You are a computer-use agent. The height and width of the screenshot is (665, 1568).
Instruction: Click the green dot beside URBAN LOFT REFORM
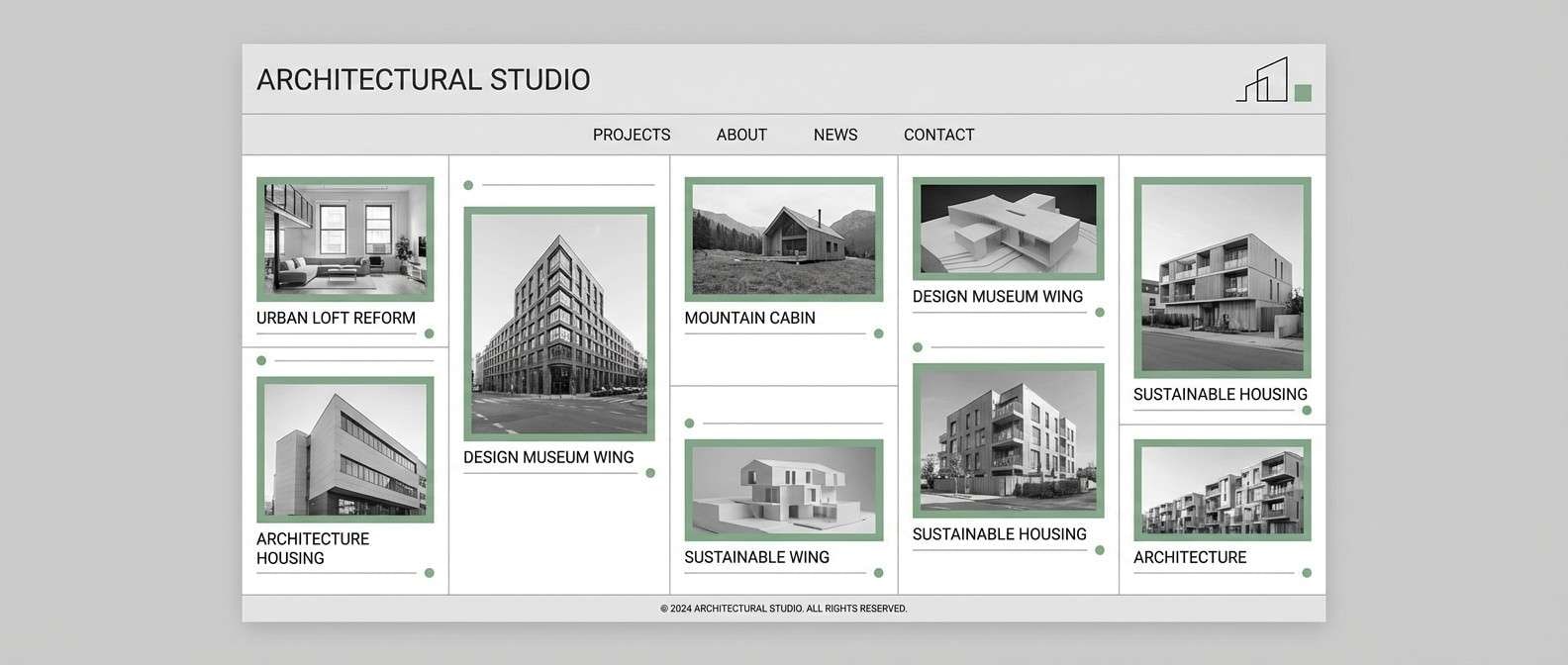[429, 333]
